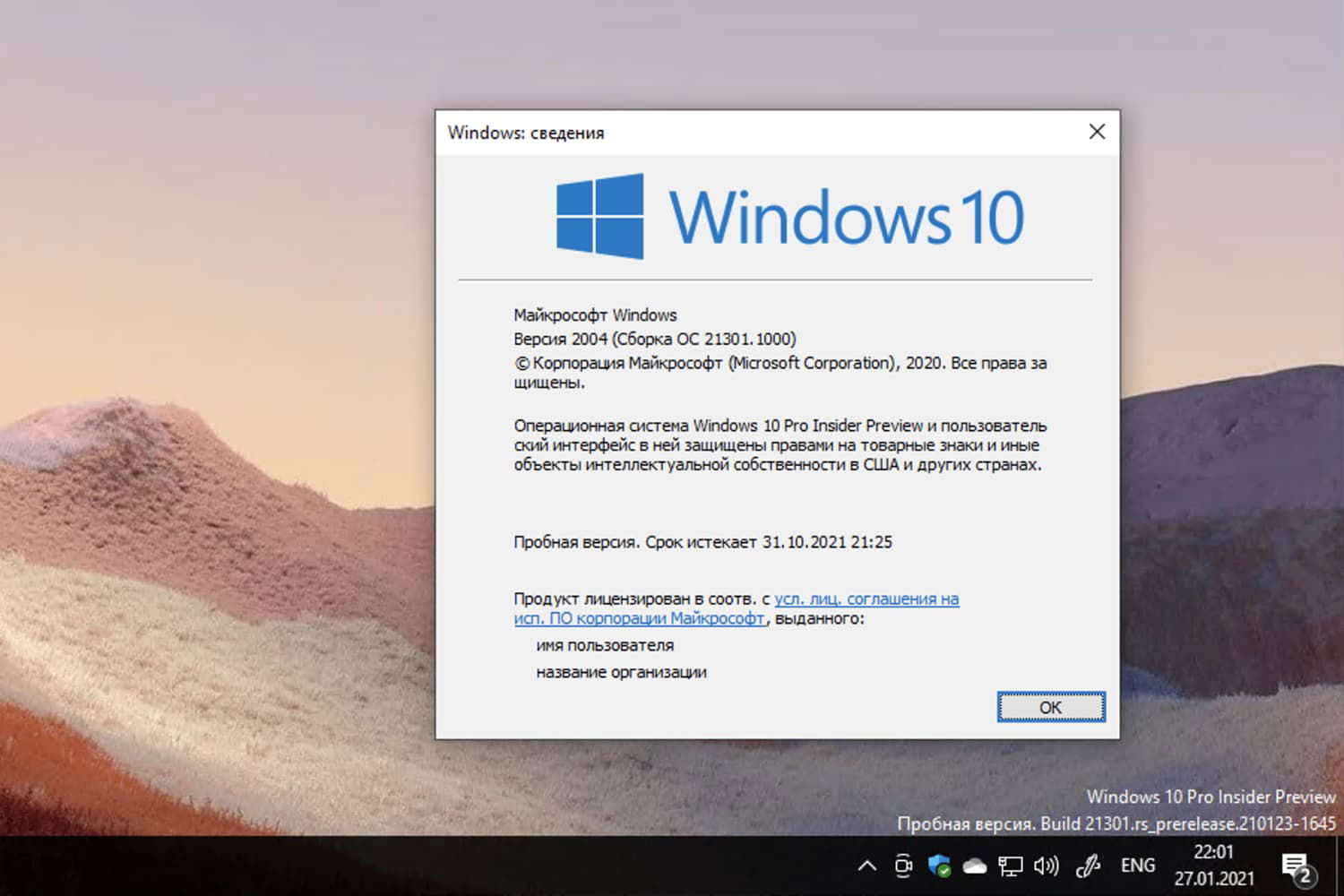Open Action Center from the notification icon
Viewport: 1344px width, 896px height.
pos(1294,862)
